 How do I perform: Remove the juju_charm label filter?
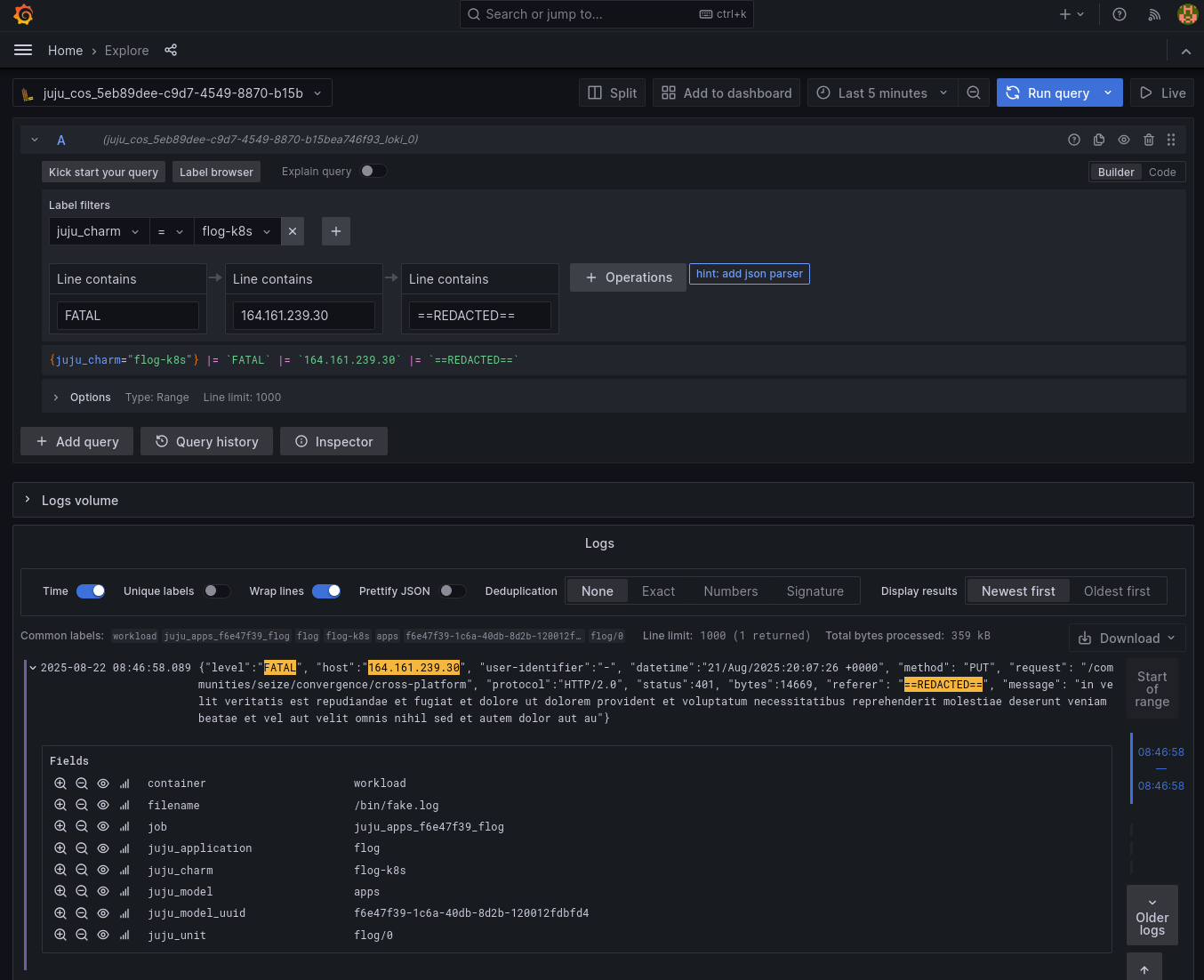point(293,231)
